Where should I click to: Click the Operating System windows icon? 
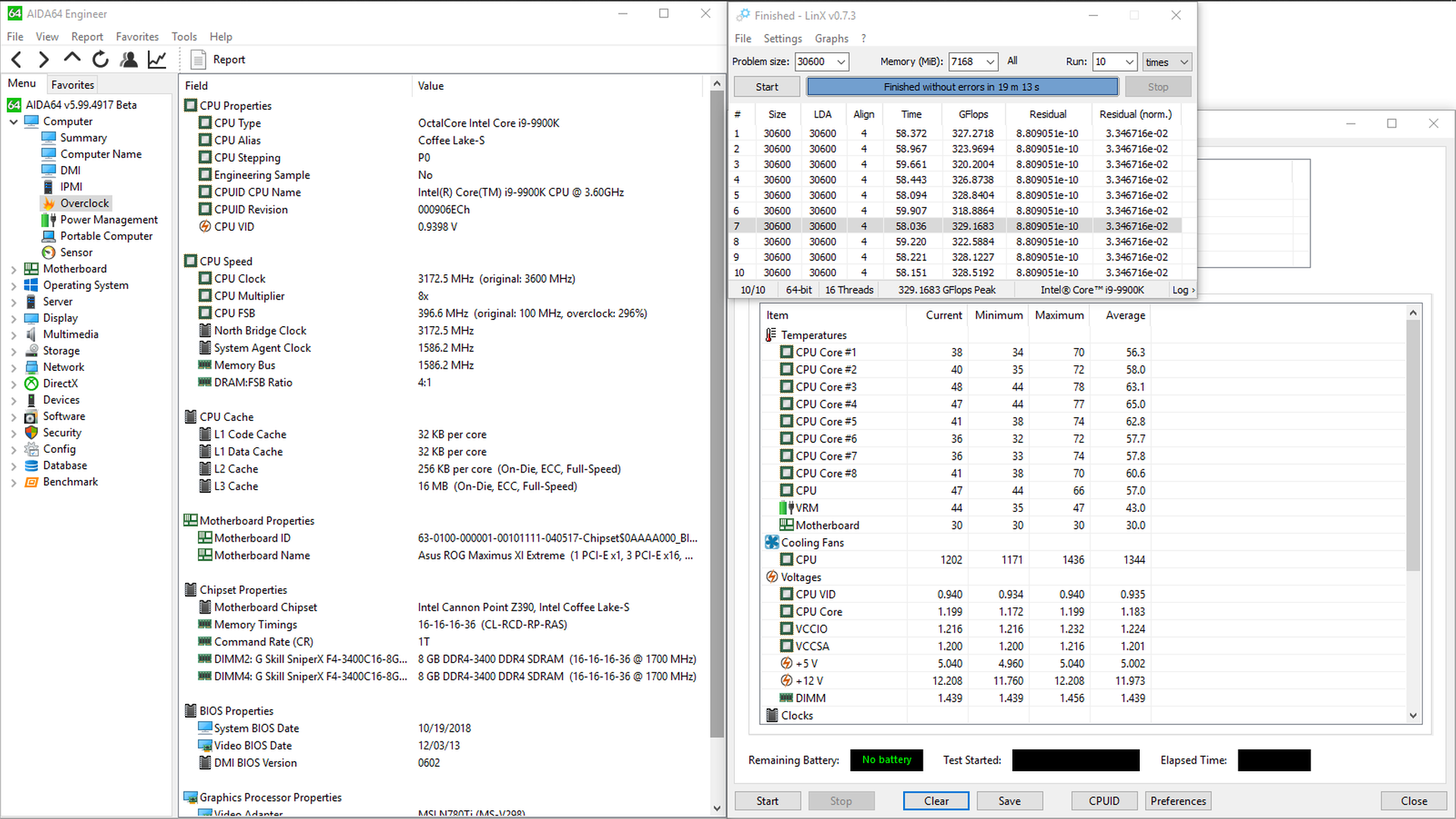coord(31,285)
